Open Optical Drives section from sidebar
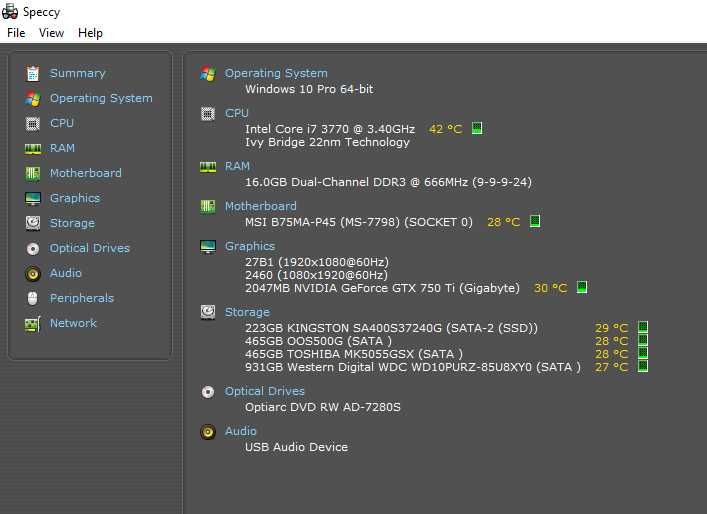Viewport: 707px width, 514px height. click(90, 248)
